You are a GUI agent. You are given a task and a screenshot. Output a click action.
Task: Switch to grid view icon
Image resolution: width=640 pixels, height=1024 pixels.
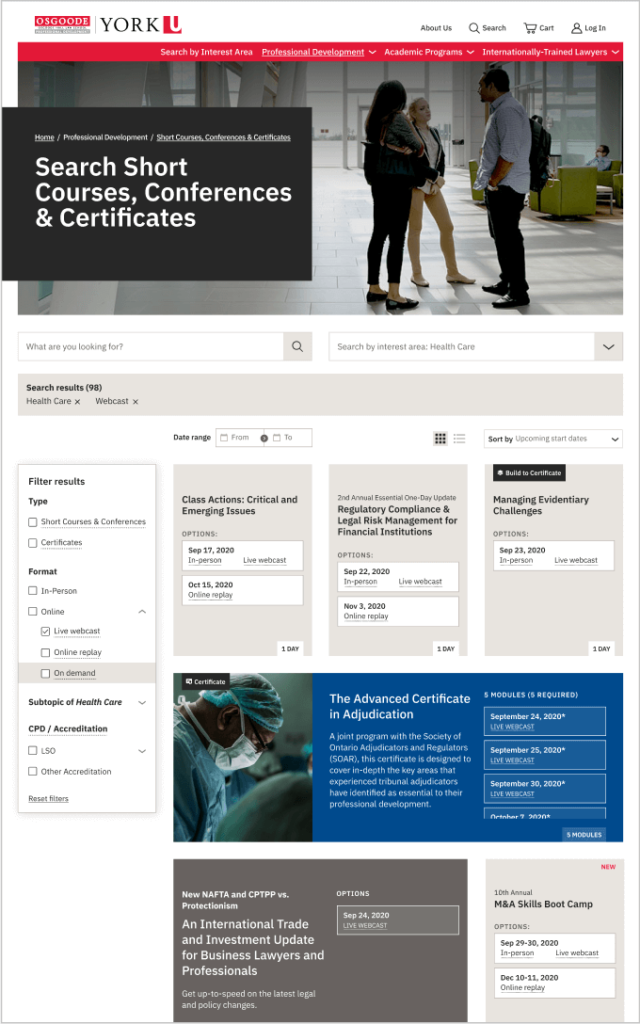pyautogui.click(x=440, y=439)
